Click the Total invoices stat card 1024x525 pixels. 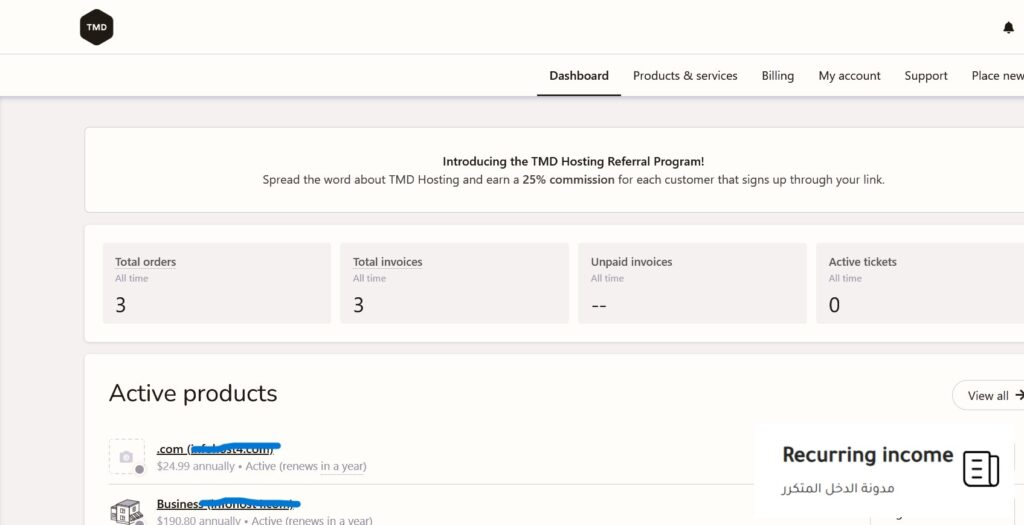click(455, 283)
